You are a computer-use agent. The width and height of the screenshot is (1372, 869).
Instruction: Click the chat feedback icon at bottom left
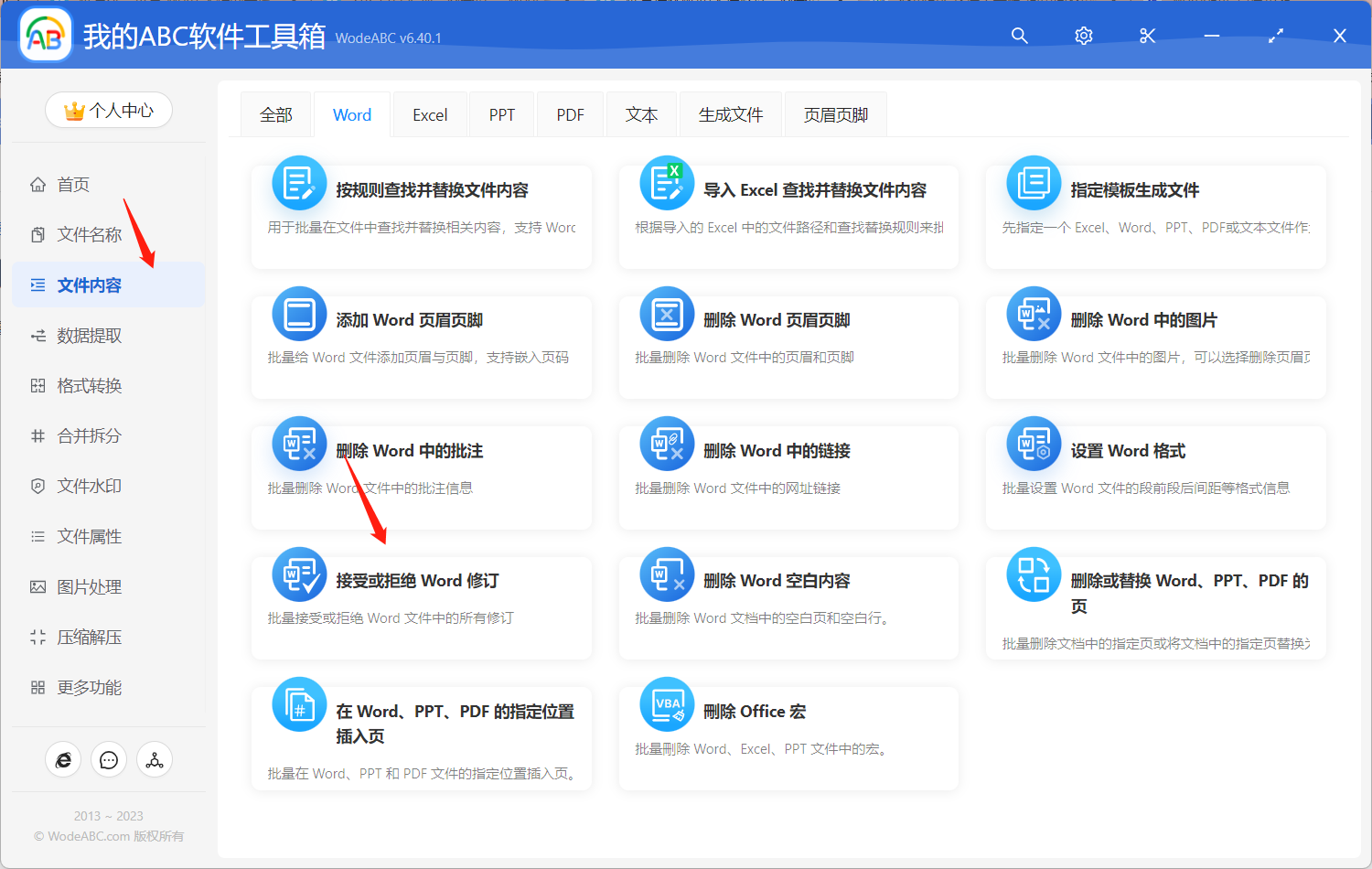click(x=109, y=759)
